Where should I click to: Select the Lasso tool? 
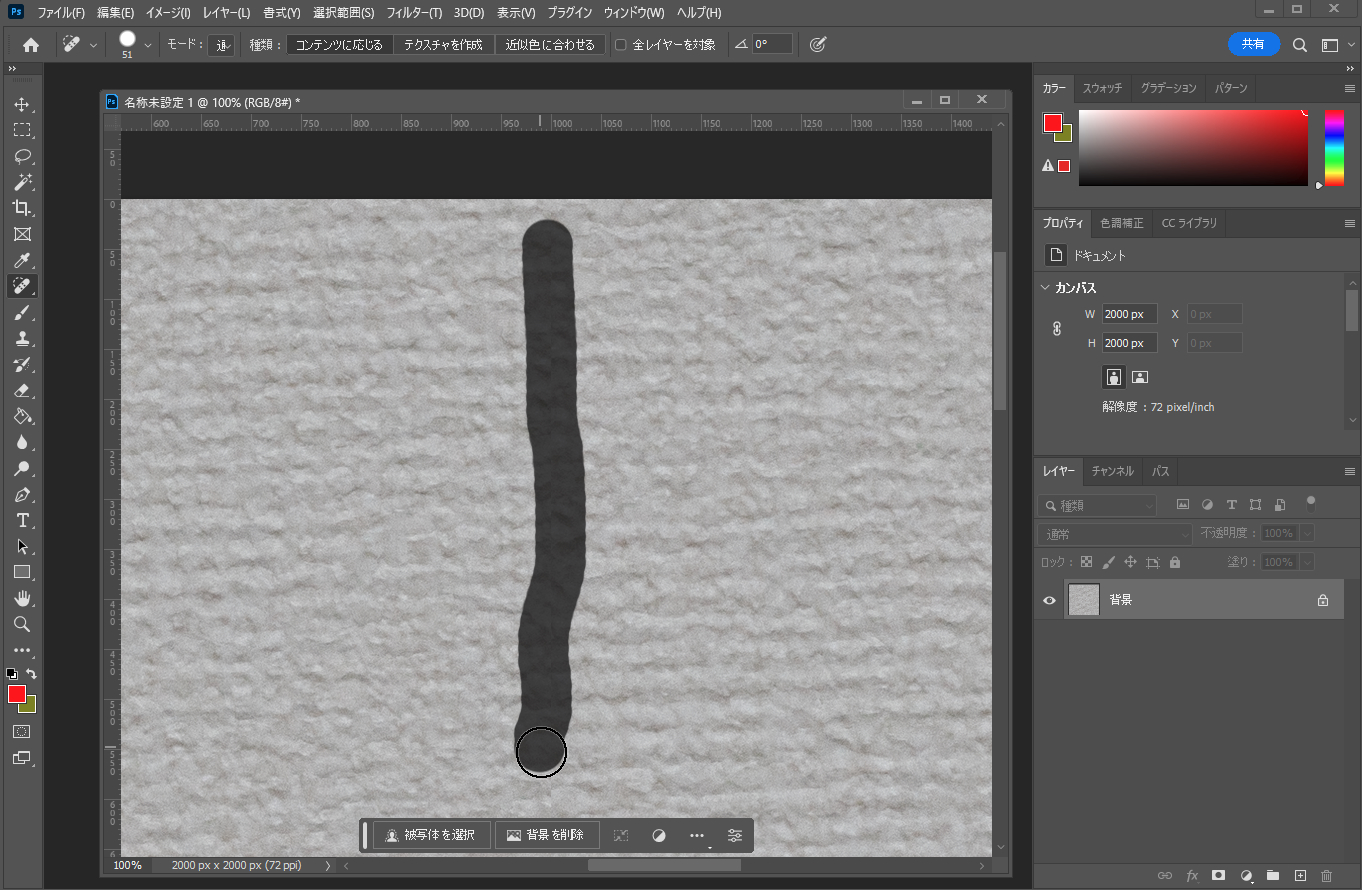(22, 156)
